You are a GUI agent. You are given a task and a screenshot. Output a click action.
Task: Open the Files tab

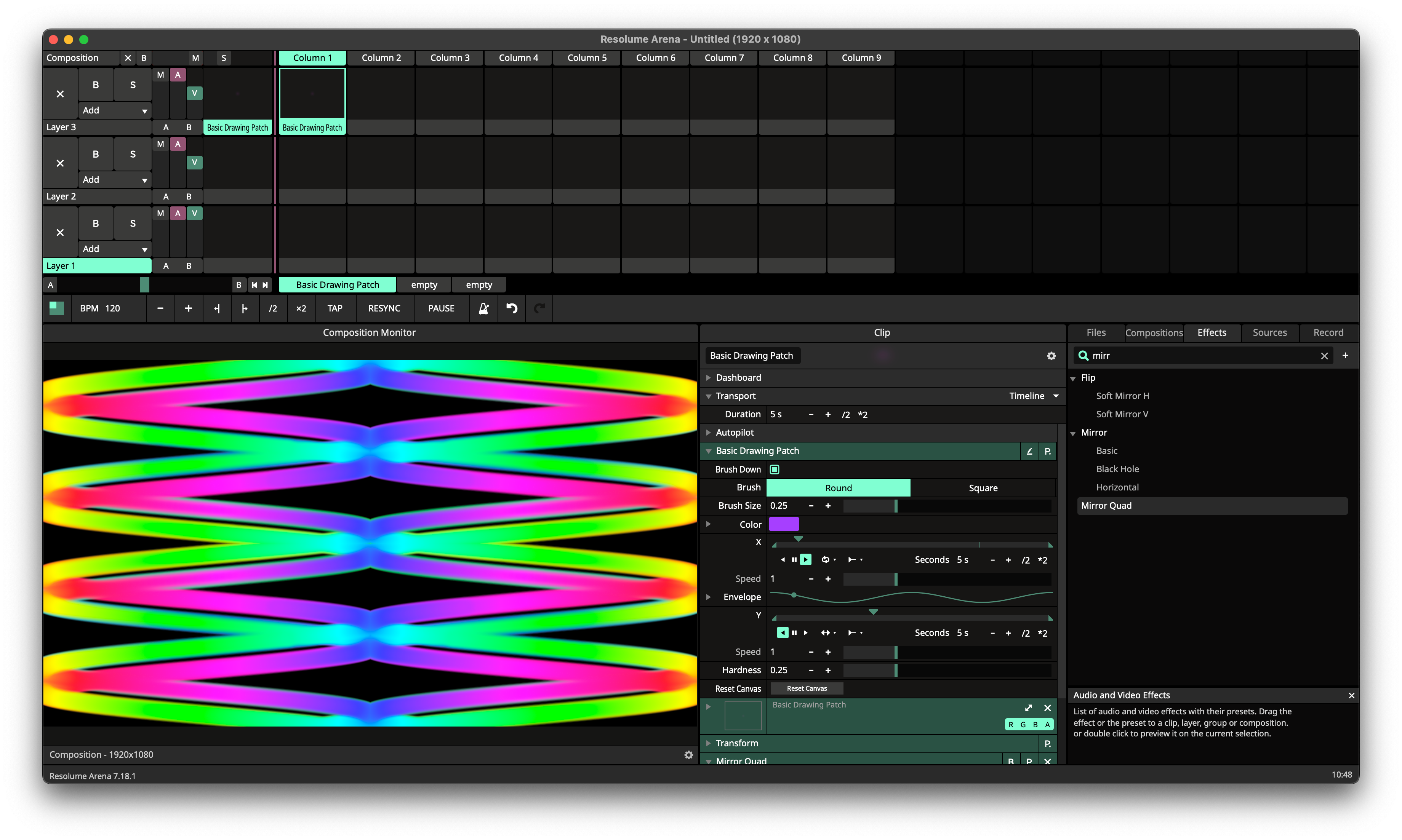pos(1096,332)
